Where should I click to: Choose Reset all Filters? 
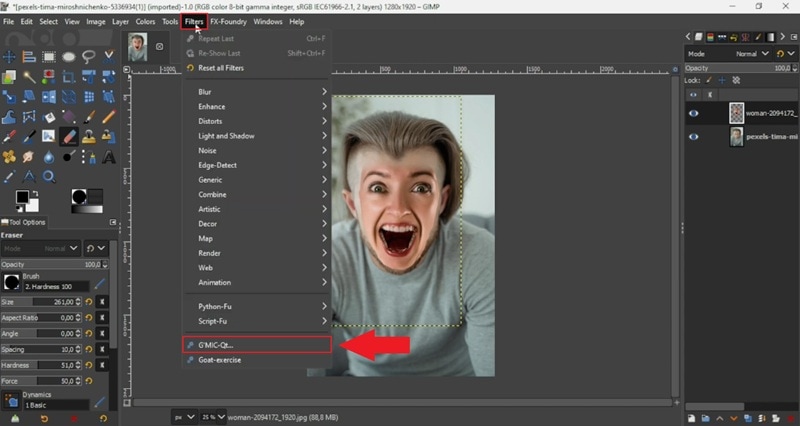pos(257,68)
